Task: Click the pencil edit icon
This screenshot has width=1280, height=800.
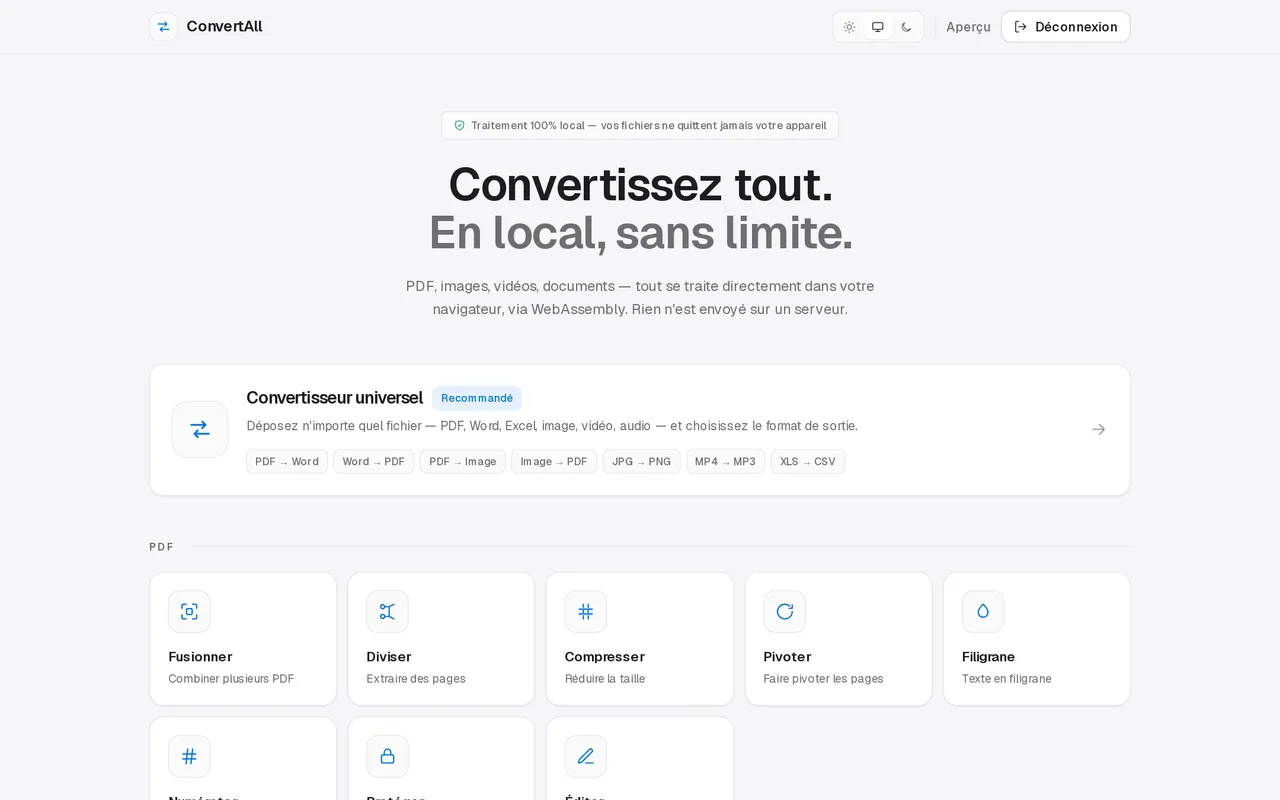Action: (x=586, y=756)
